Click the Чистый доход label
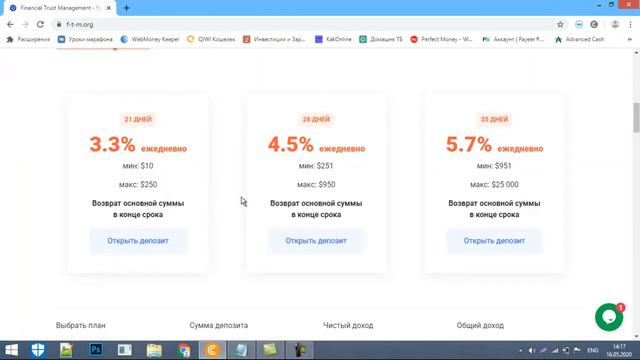The image size is (640, 360). 348,325
